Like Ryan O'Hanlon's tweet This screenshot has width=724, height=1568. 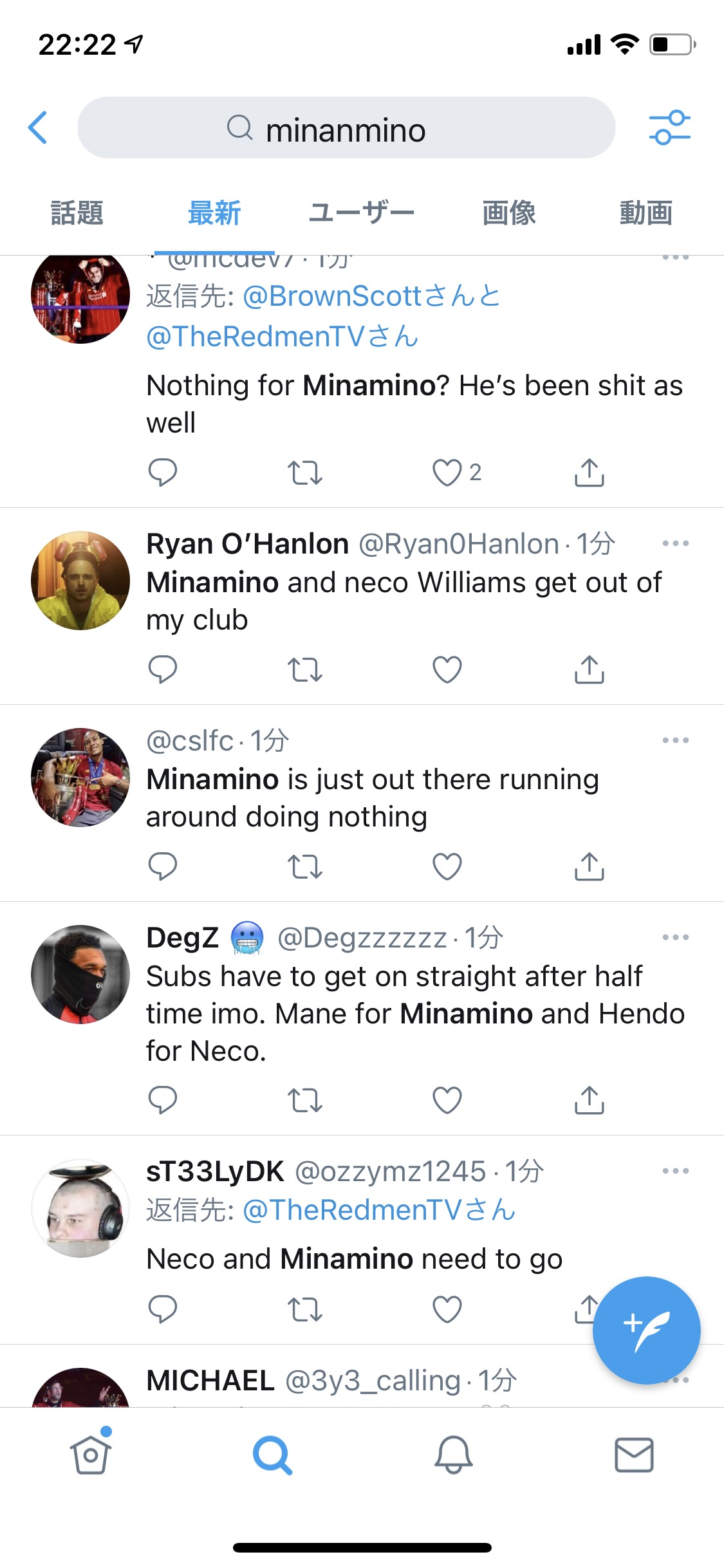[447, 669]
